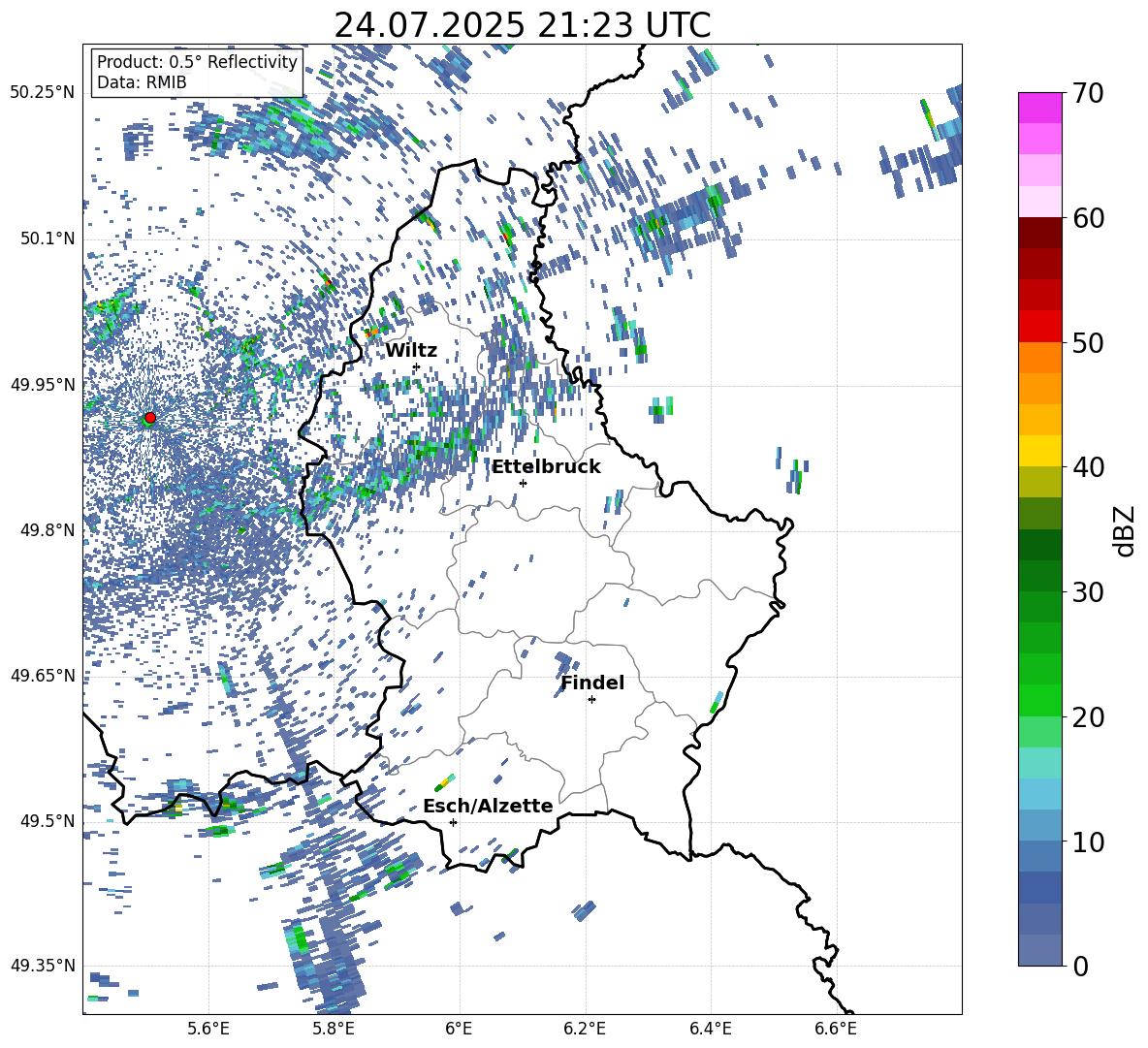Pick the orange swatch below 50 dBZ
Viewport: 1148px width, 1048px height.
click(1039, 357)
